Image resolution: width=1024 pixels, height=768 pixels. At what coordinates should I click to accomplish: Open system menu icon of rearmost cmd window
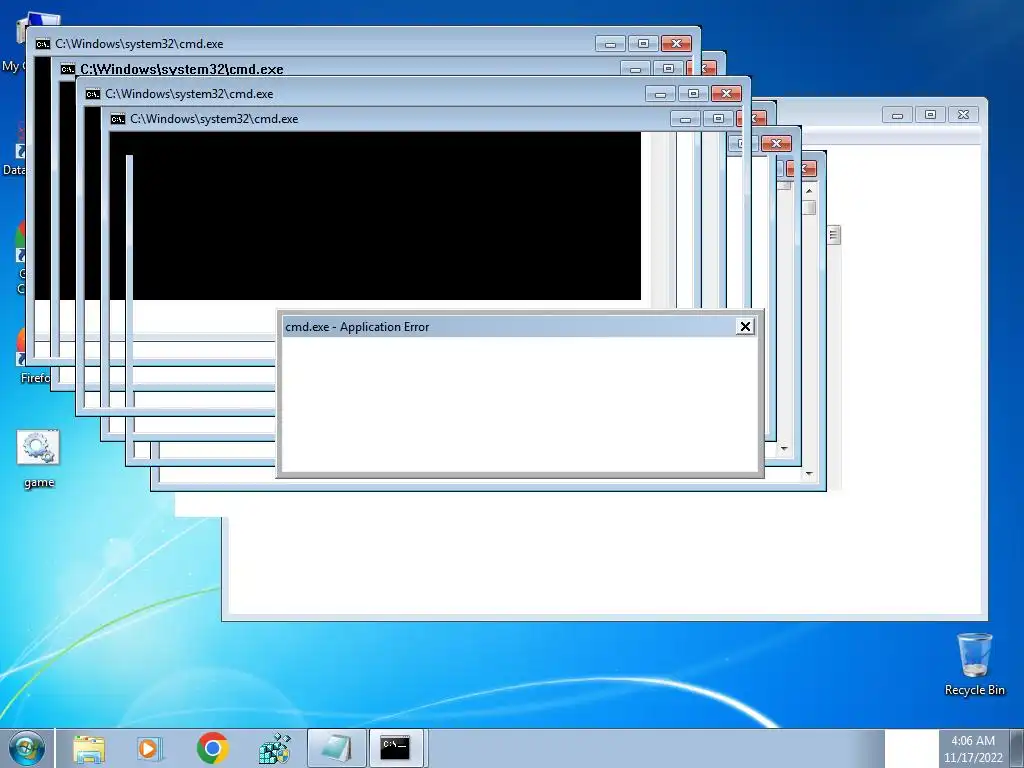(42, 44)
